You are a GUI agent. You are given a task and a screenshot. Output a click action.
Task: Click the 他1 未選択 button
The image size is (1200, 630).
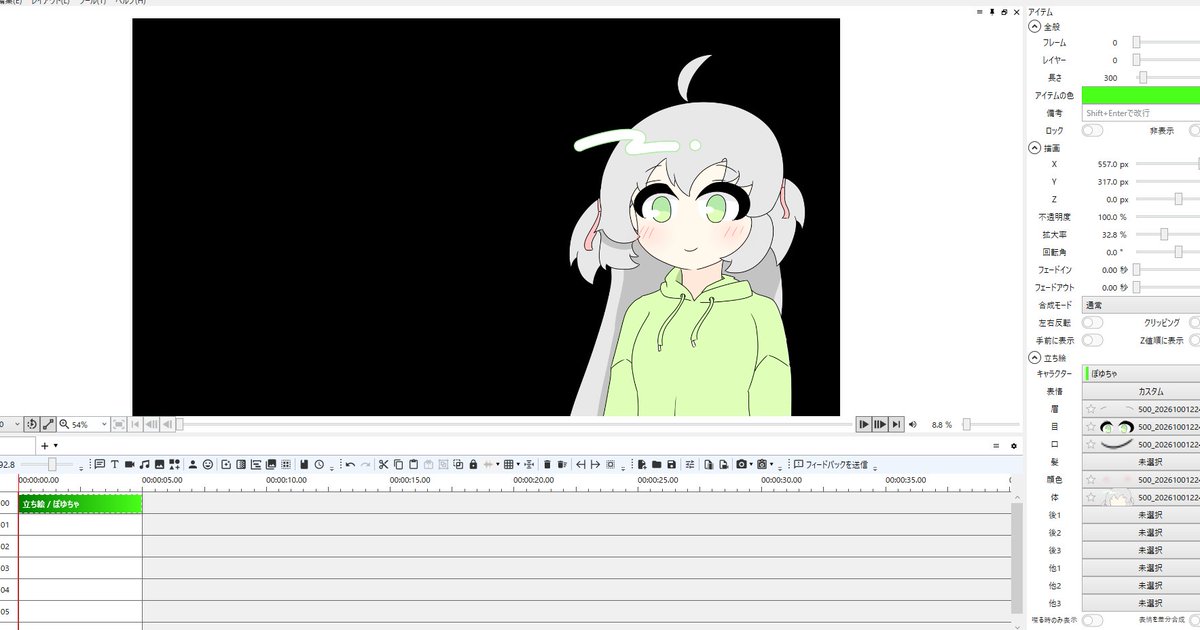tap(1141, 567)
